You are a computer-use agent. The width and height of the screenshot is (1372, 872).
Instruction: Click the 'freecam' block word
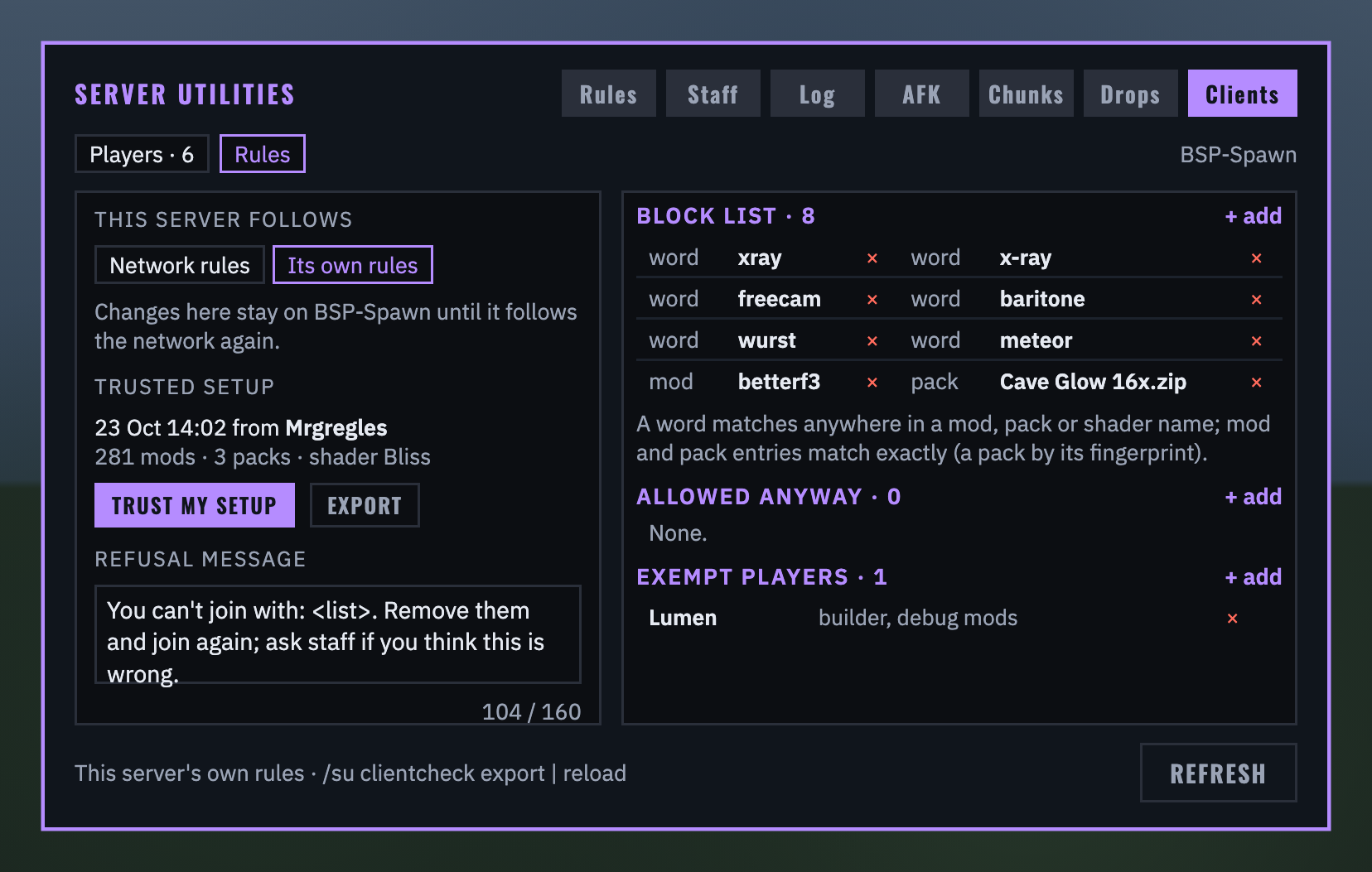coord(780,299)
